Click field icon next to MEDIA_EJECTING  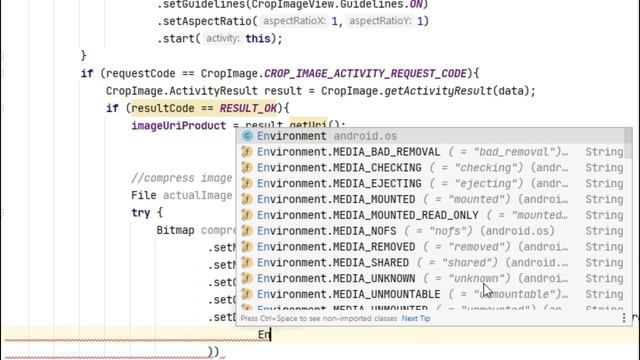point(247,184)
